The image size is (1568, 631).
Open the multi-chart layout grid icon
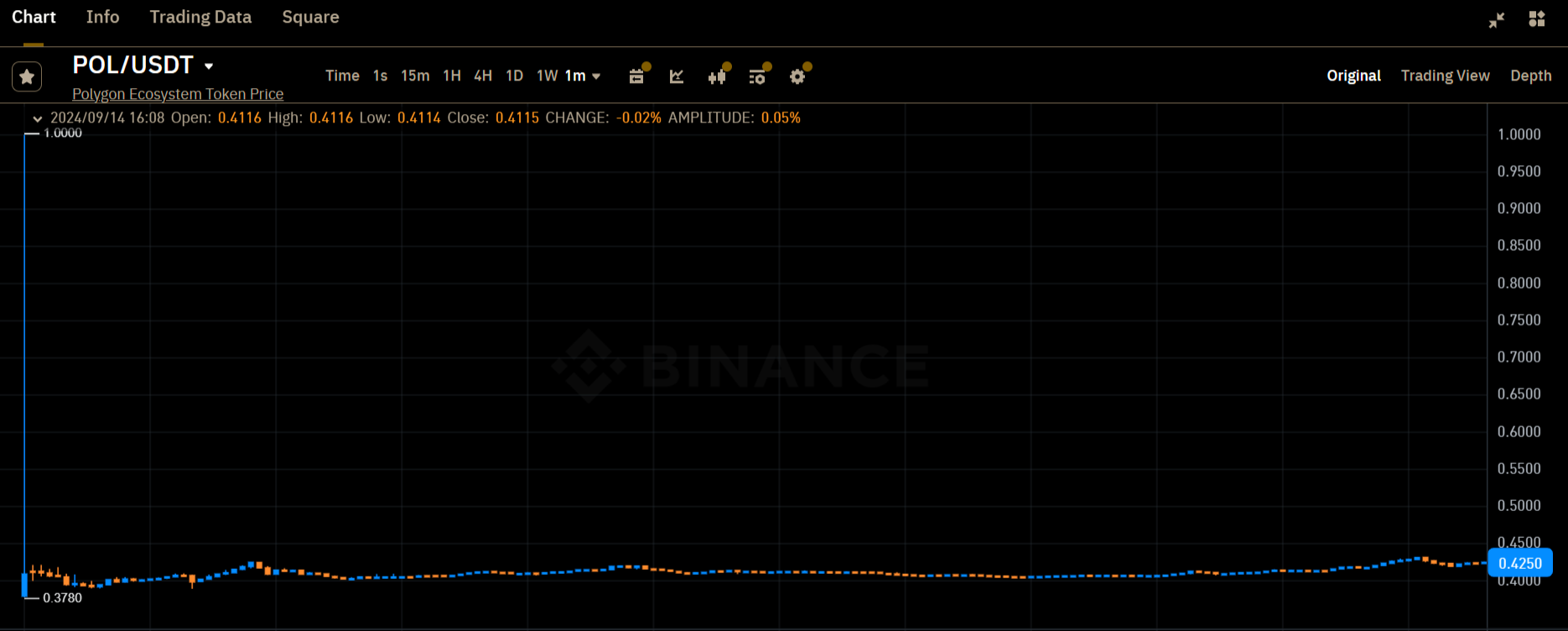point(1537,18)
